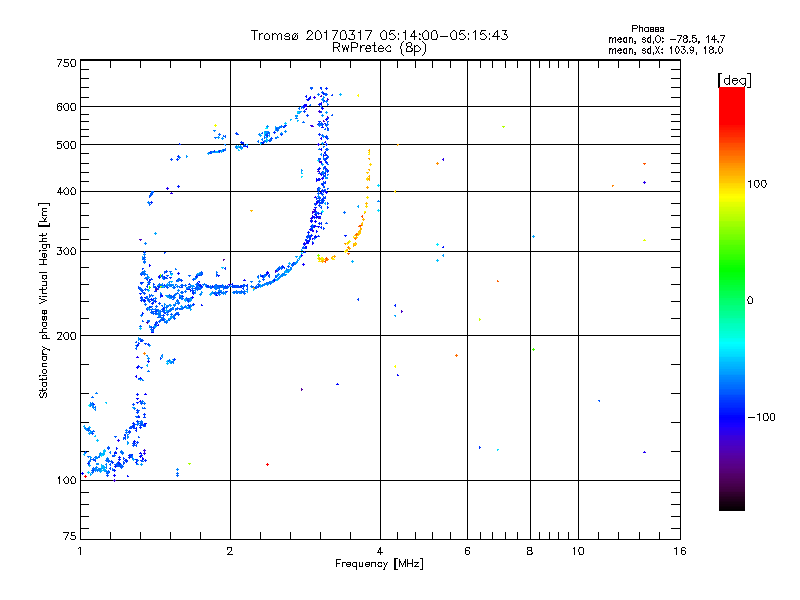
Task: Click the y-axis tick label '75'
Action: tap(70, 536)
